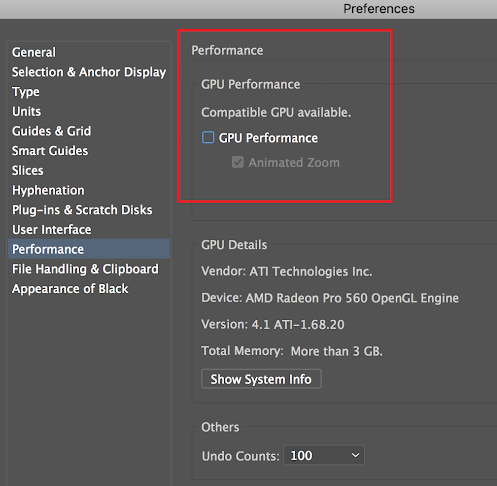
Task: Click the highlighted Performance category
Action: tap(89, 249)
